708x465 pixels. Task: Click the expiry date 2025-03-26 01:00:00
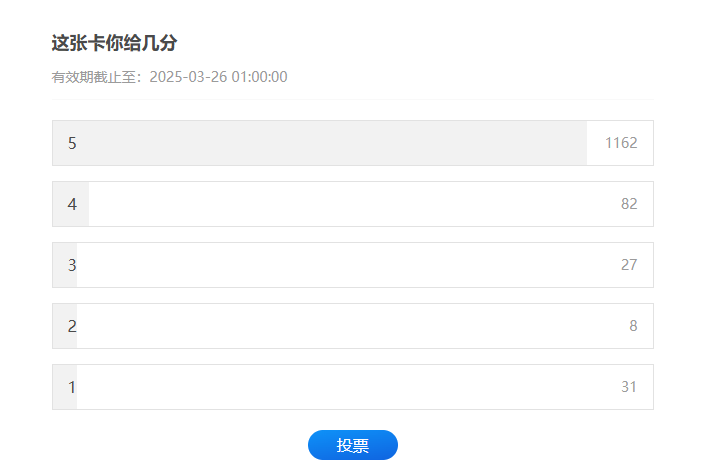tap(219, 77)
